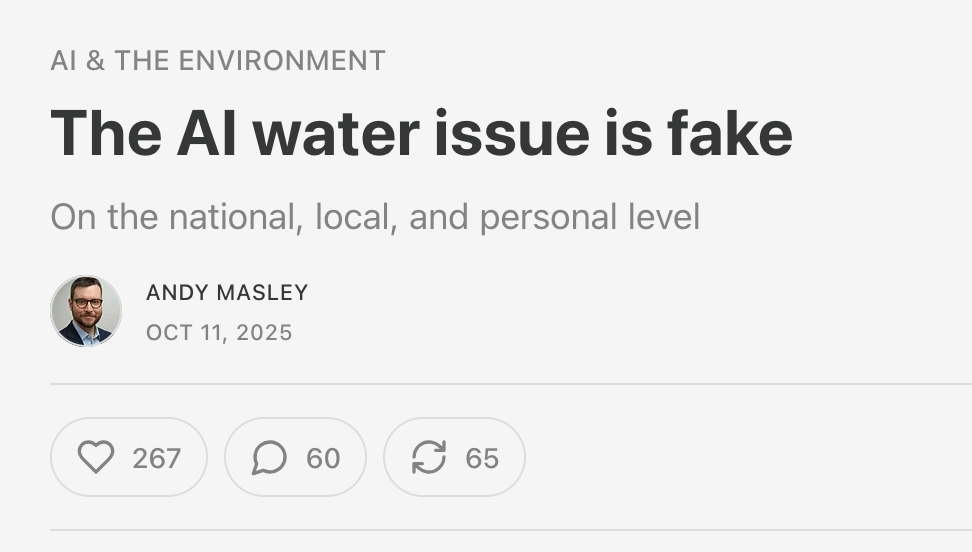Click the speech bubble comment icon

(269, 458)
